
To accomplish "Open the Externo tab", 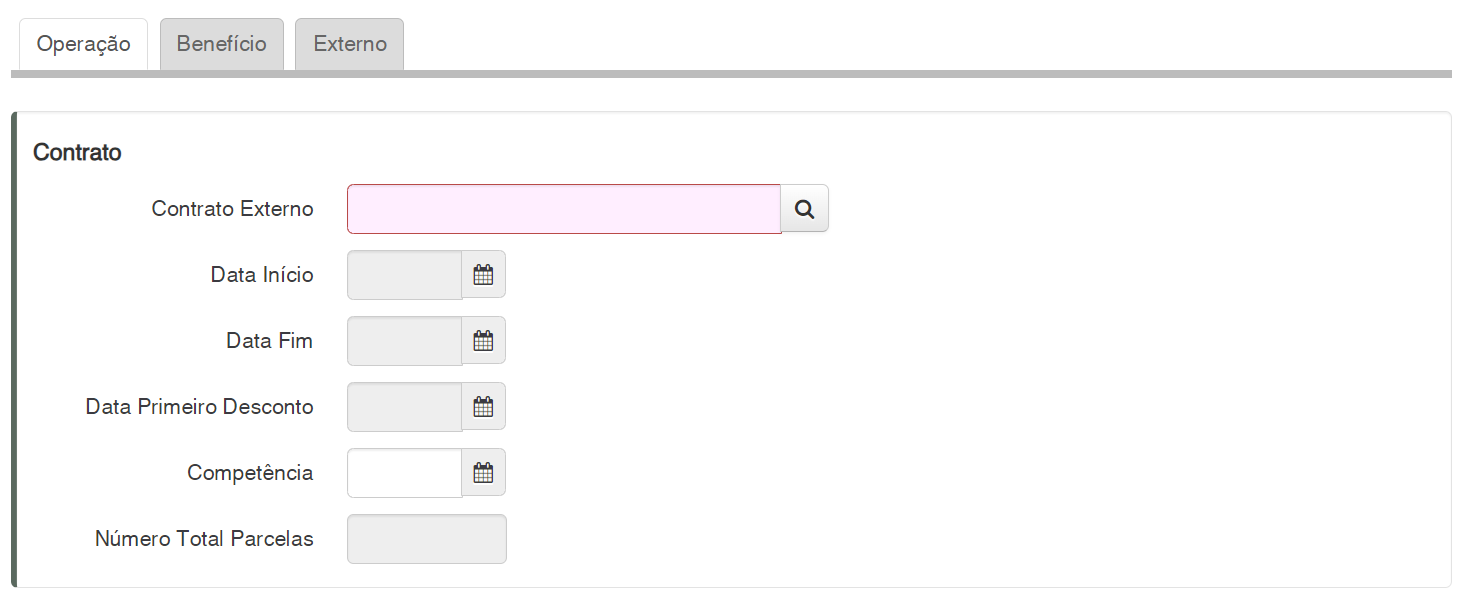I will tap(349, 44).
